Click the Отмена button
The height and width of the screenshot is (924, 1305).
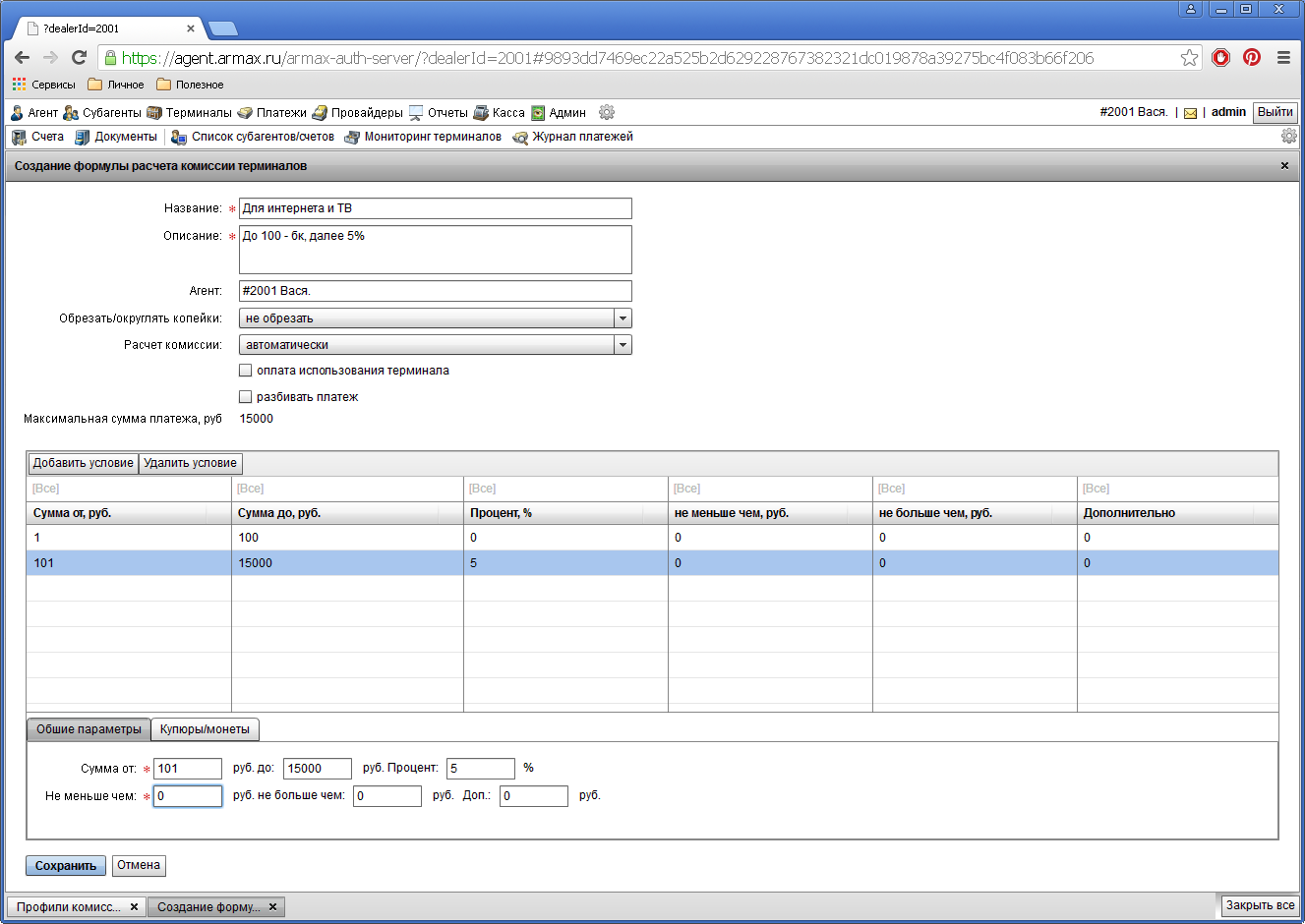tap(139, 866)
